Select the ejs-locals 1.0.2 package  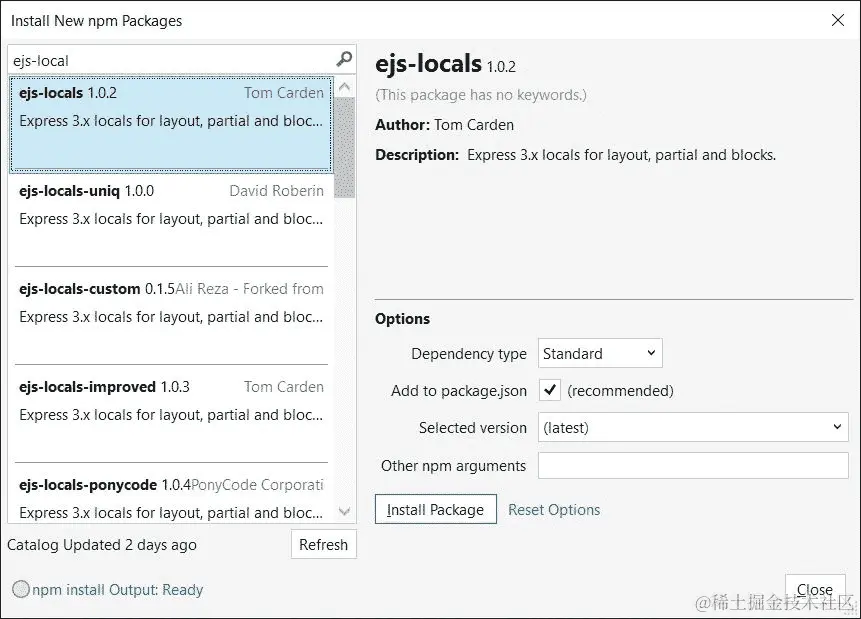[x=171, y=121]
